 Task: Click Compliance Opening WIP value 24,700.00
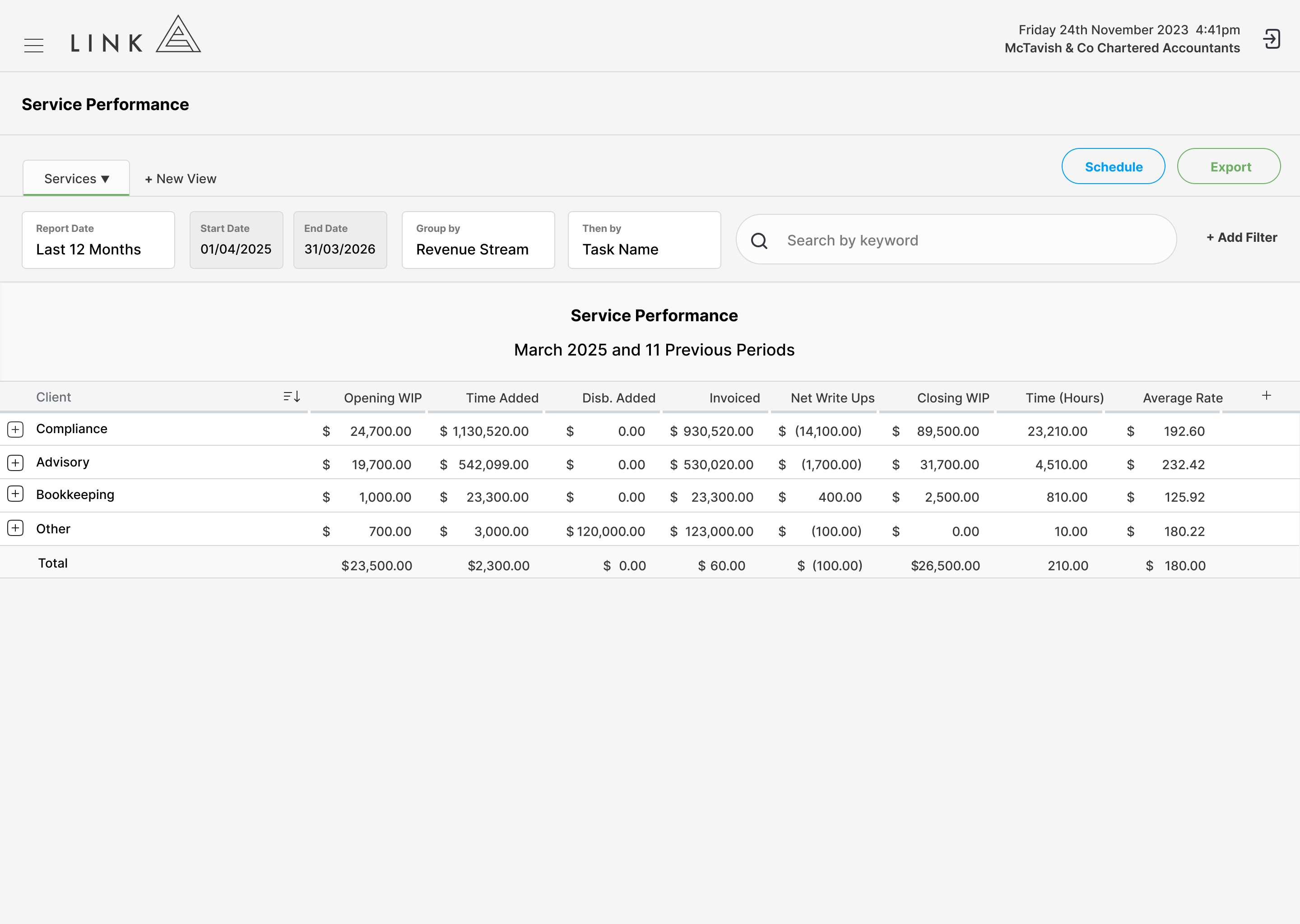381,431
